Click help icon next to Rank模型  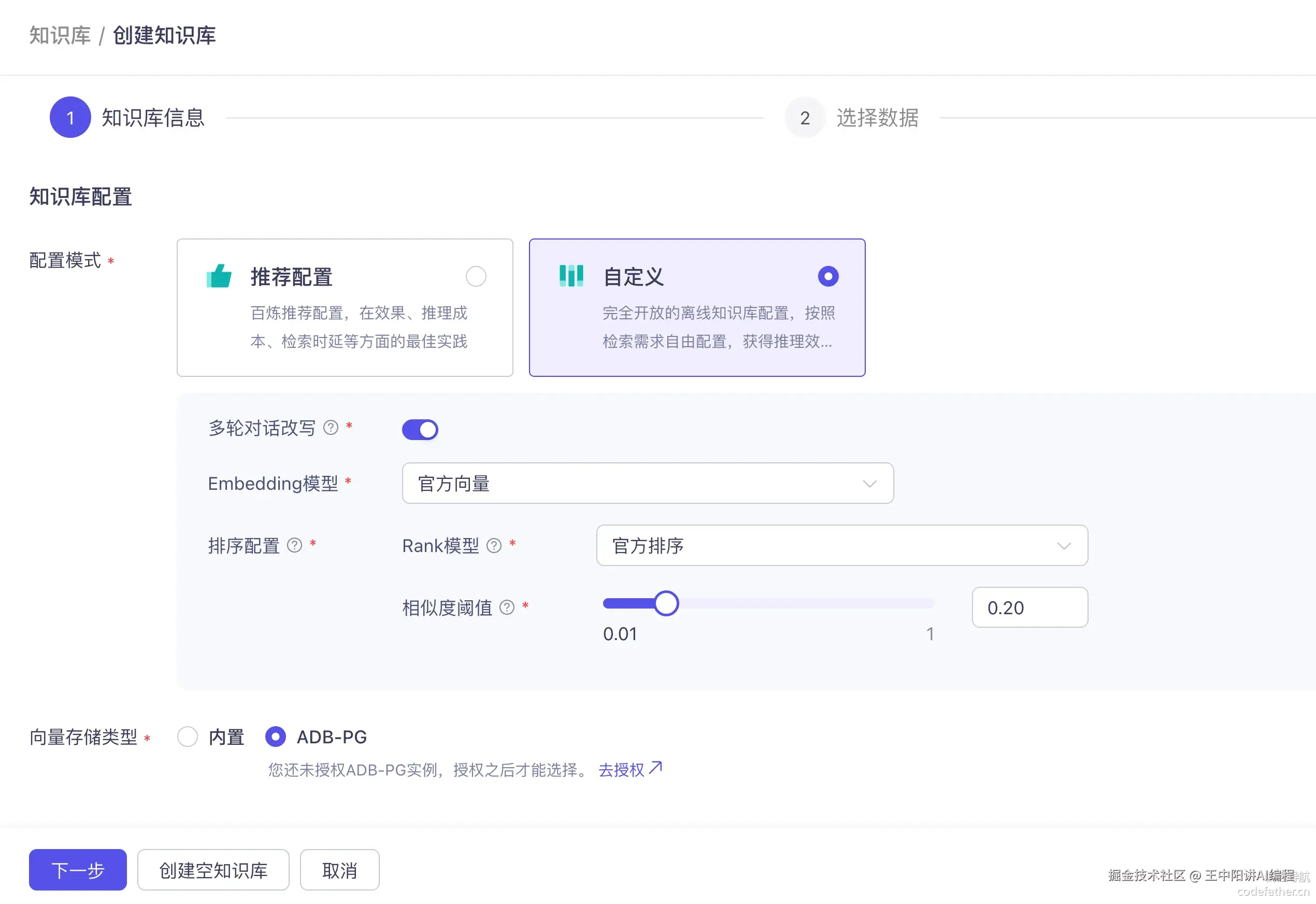494,545
